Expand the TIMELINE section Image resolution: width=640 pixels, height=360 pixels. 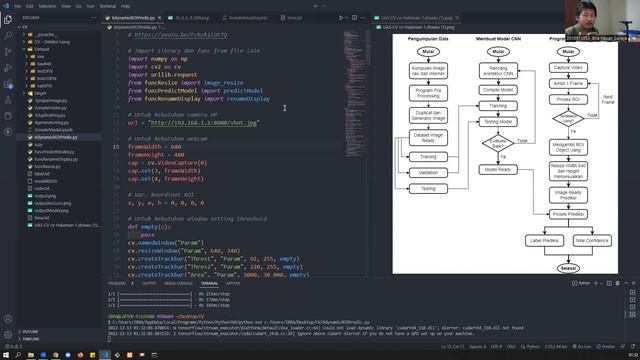click(31, 339)
